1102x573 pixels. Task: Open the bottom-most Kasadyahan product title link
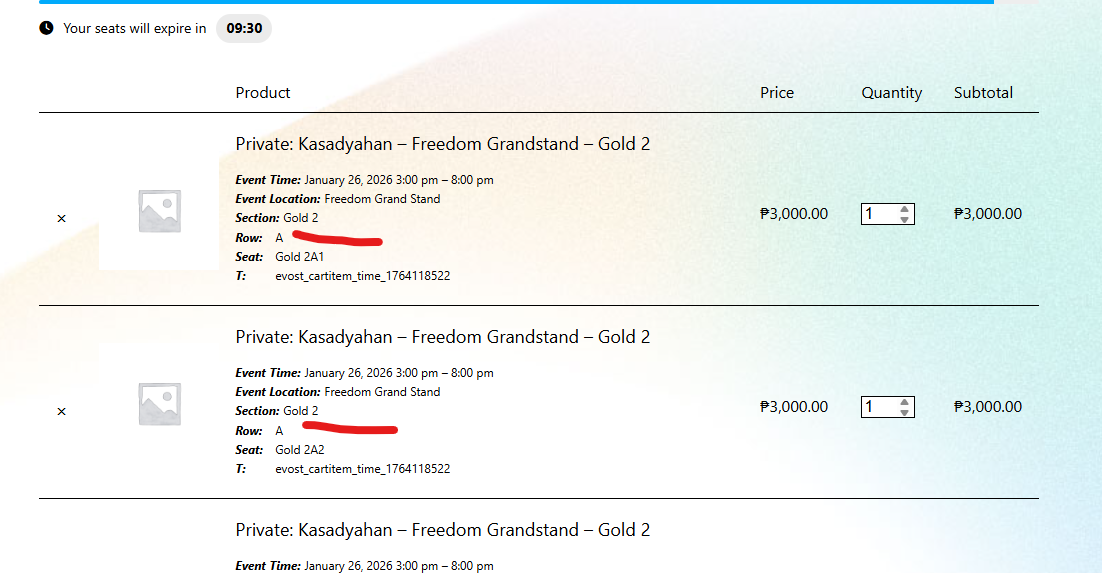[442, 530]
